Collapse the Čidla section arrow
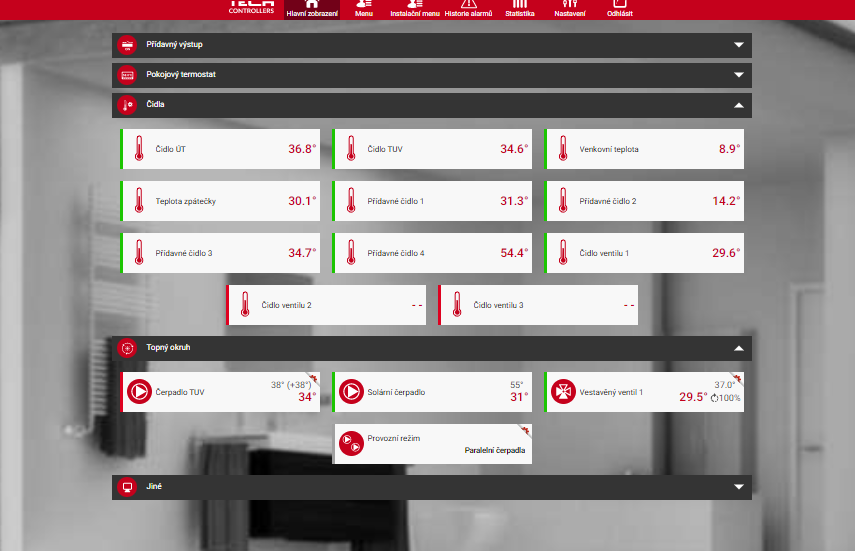Screen dimensions: 855x551 click(x=739, y=105)
